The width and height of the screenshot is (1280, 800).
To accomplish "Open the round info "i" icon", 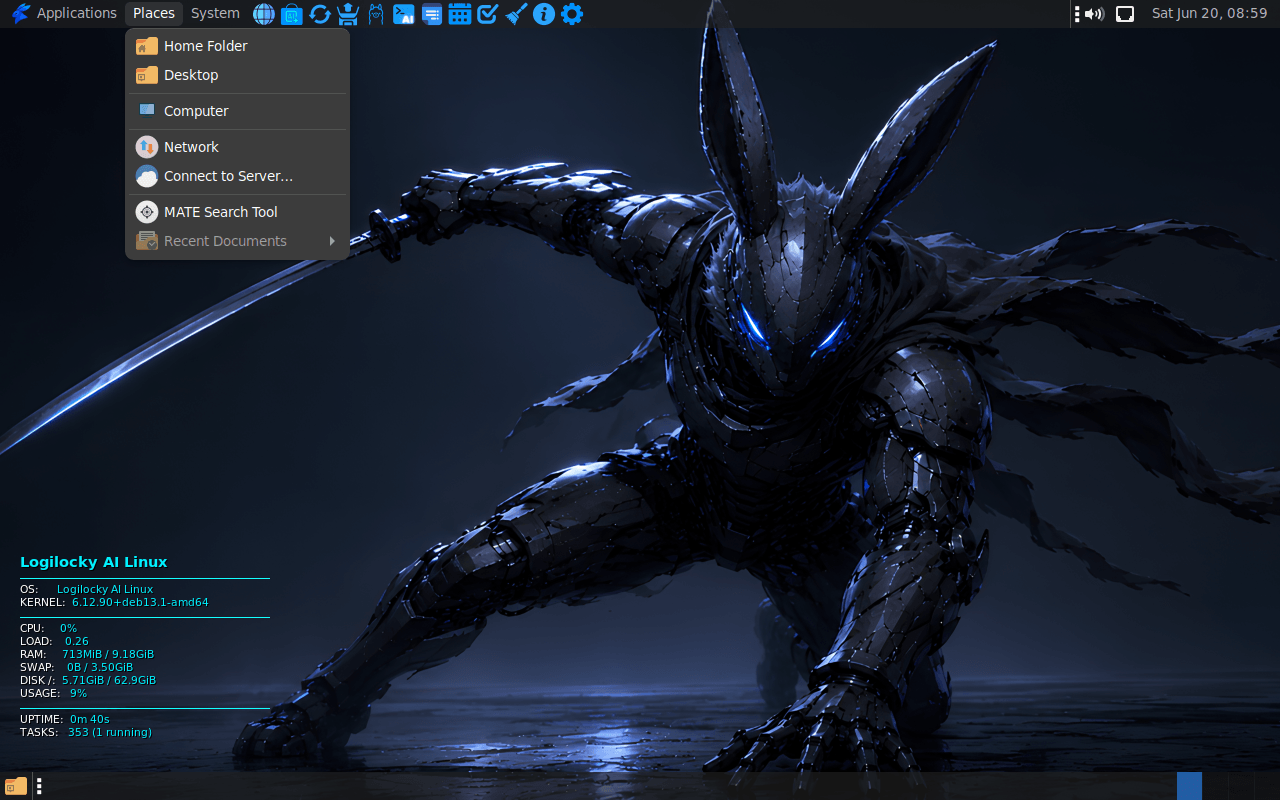I will 544,14.
